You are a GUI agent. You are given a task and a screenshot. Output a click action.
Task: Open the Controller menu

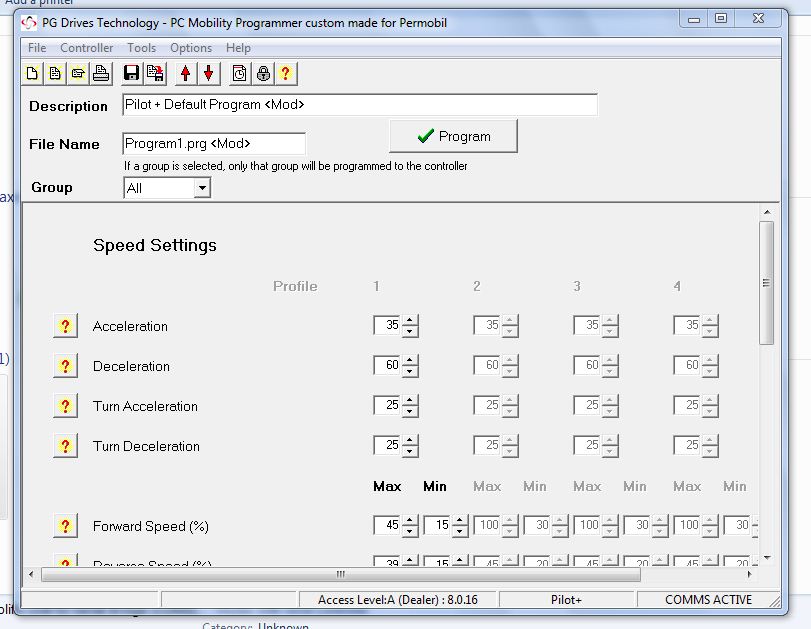[86, 48]
